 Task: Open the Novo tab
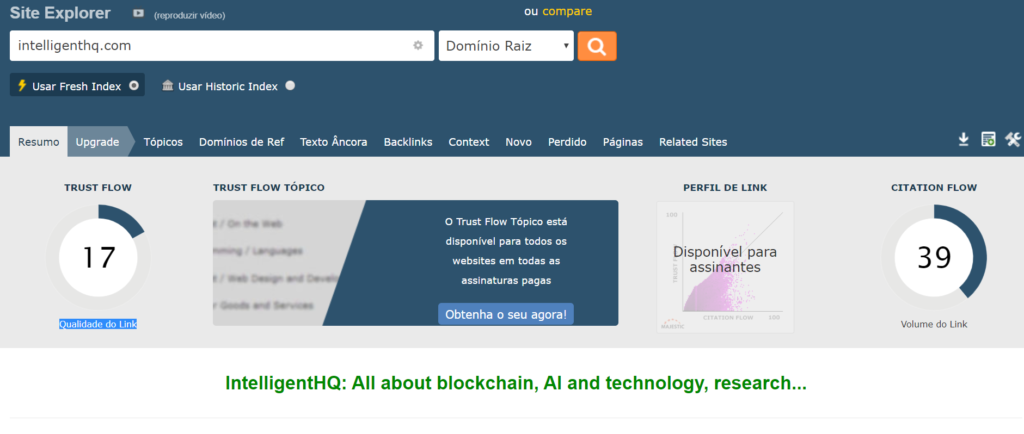[519, 142]
